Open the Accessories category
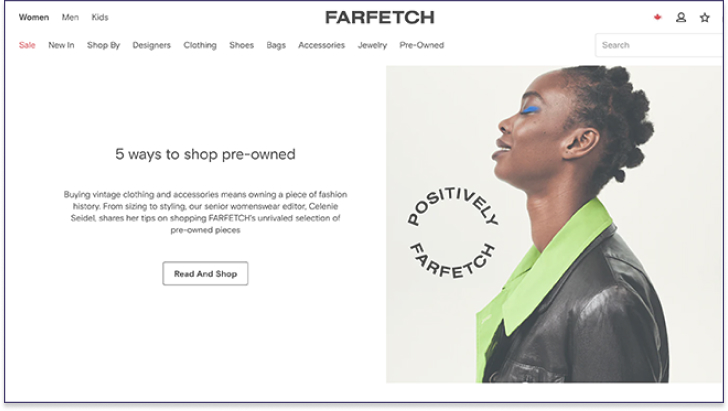728x411 pixels. pyautogui.click(x=322, y=45)
